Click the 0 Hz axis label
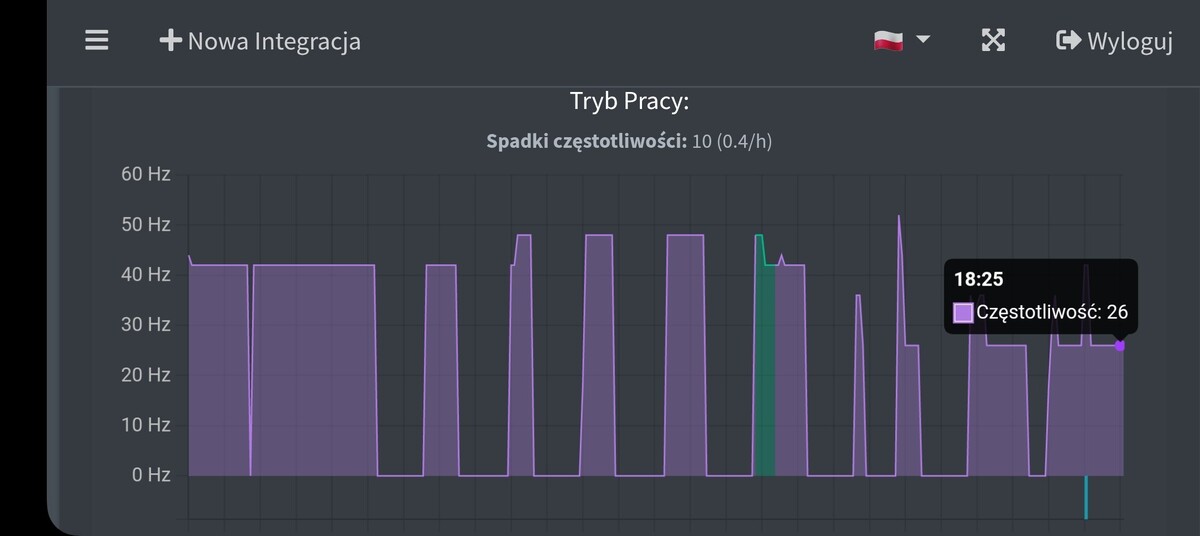Image resolution: width=1200 pixels, height=536 pixels. [x=151, y=475]
